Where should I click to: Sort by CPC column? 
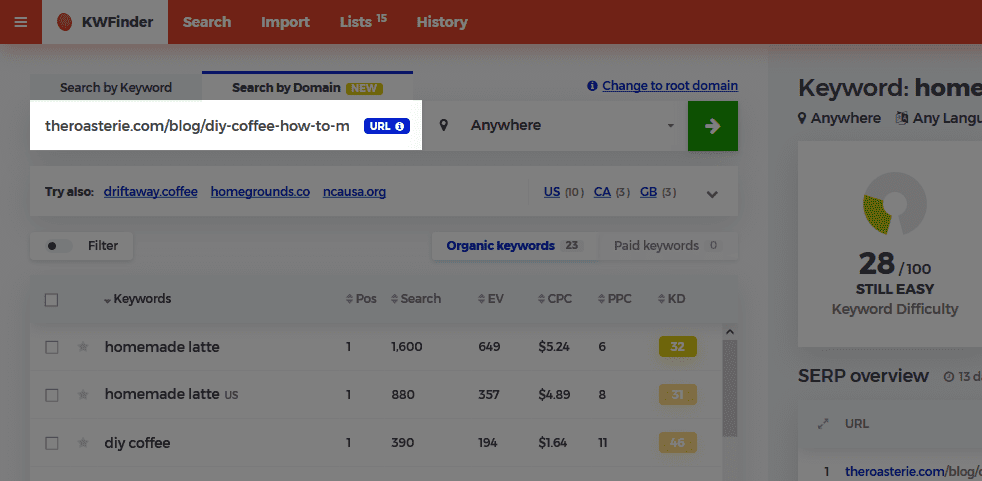[x=555, y=299]
